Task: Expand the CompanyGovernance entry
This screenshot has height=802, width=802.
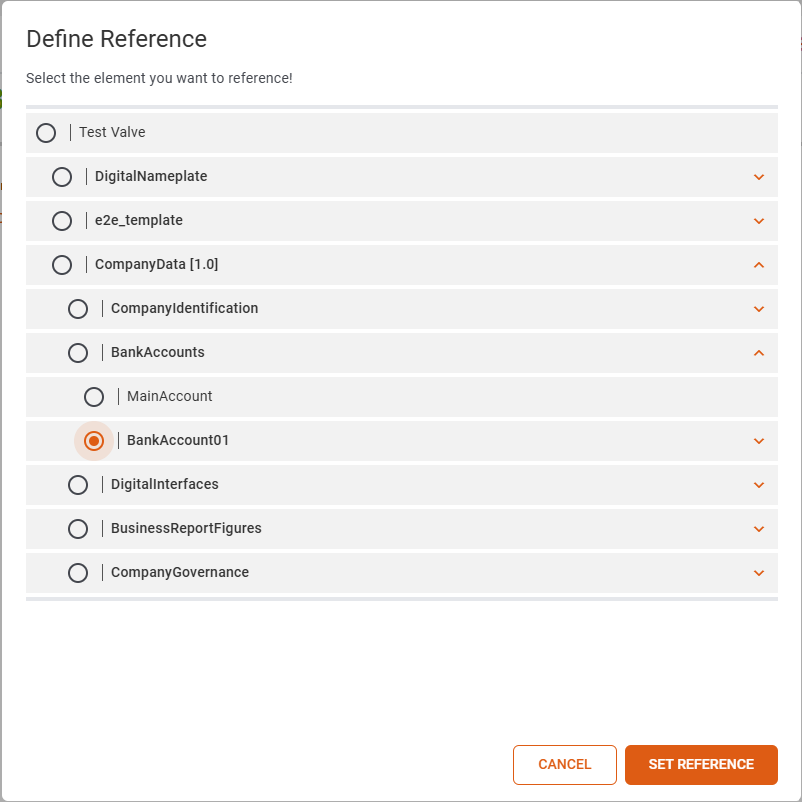Action: 759,572
